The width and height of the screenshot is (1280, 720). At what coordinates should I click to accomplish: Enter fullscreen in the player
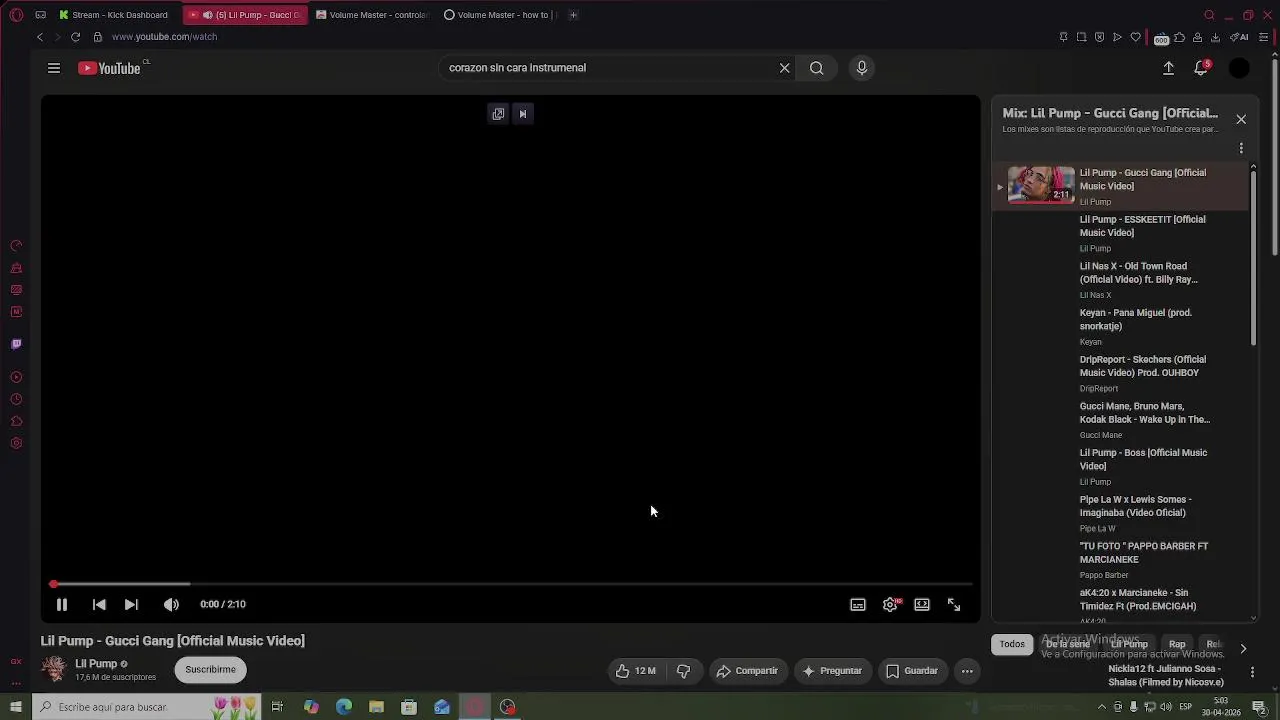click(x=954, y=604)
